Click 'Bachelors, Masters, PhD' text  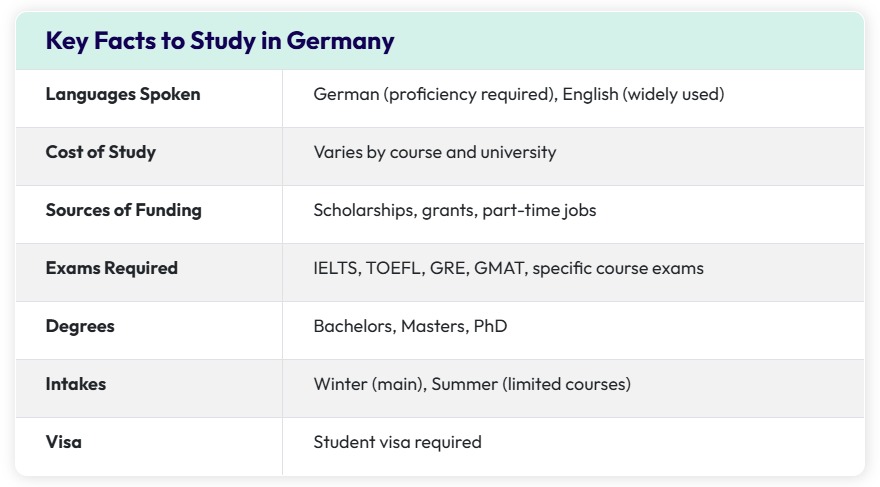[x=410, y=326]
